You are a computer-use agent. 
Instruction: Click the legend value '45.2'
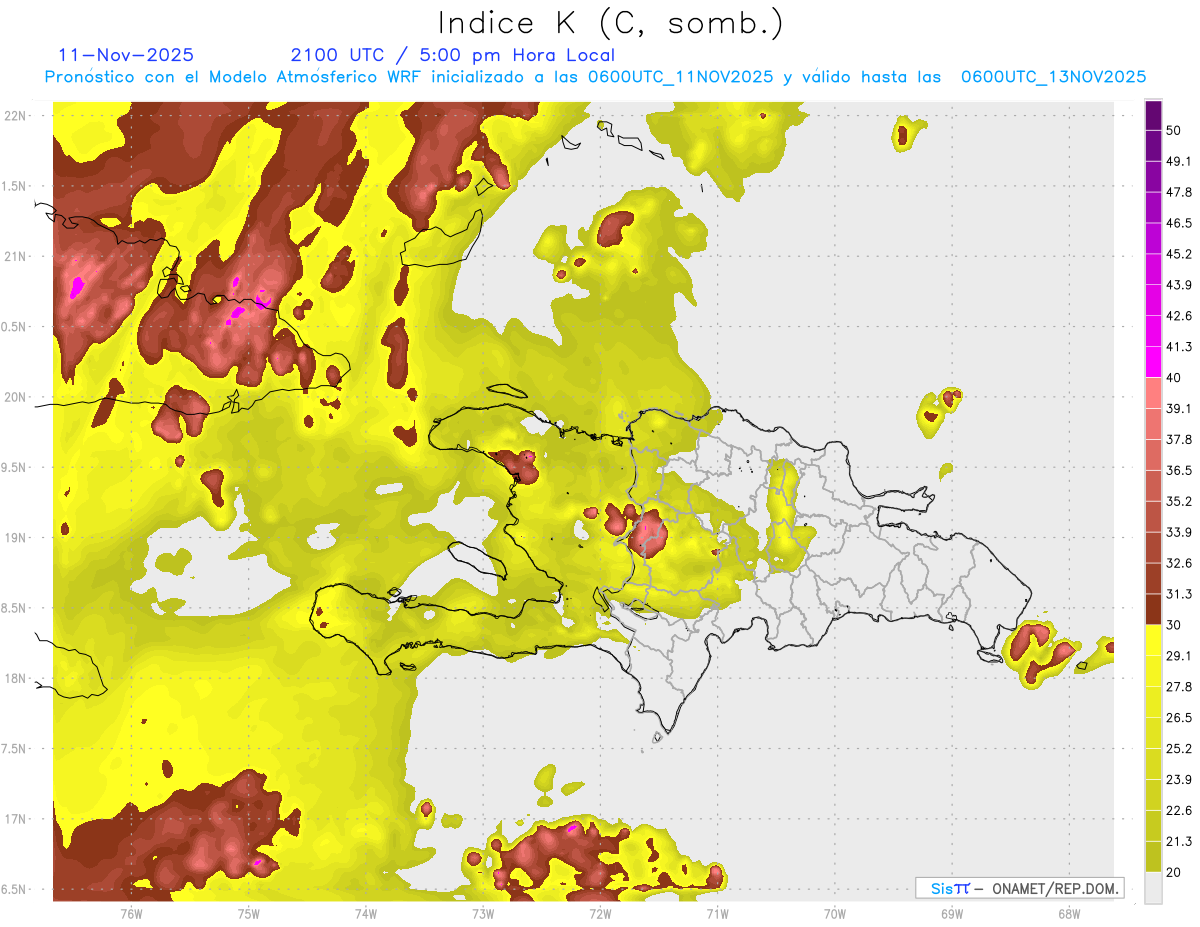1179,254
